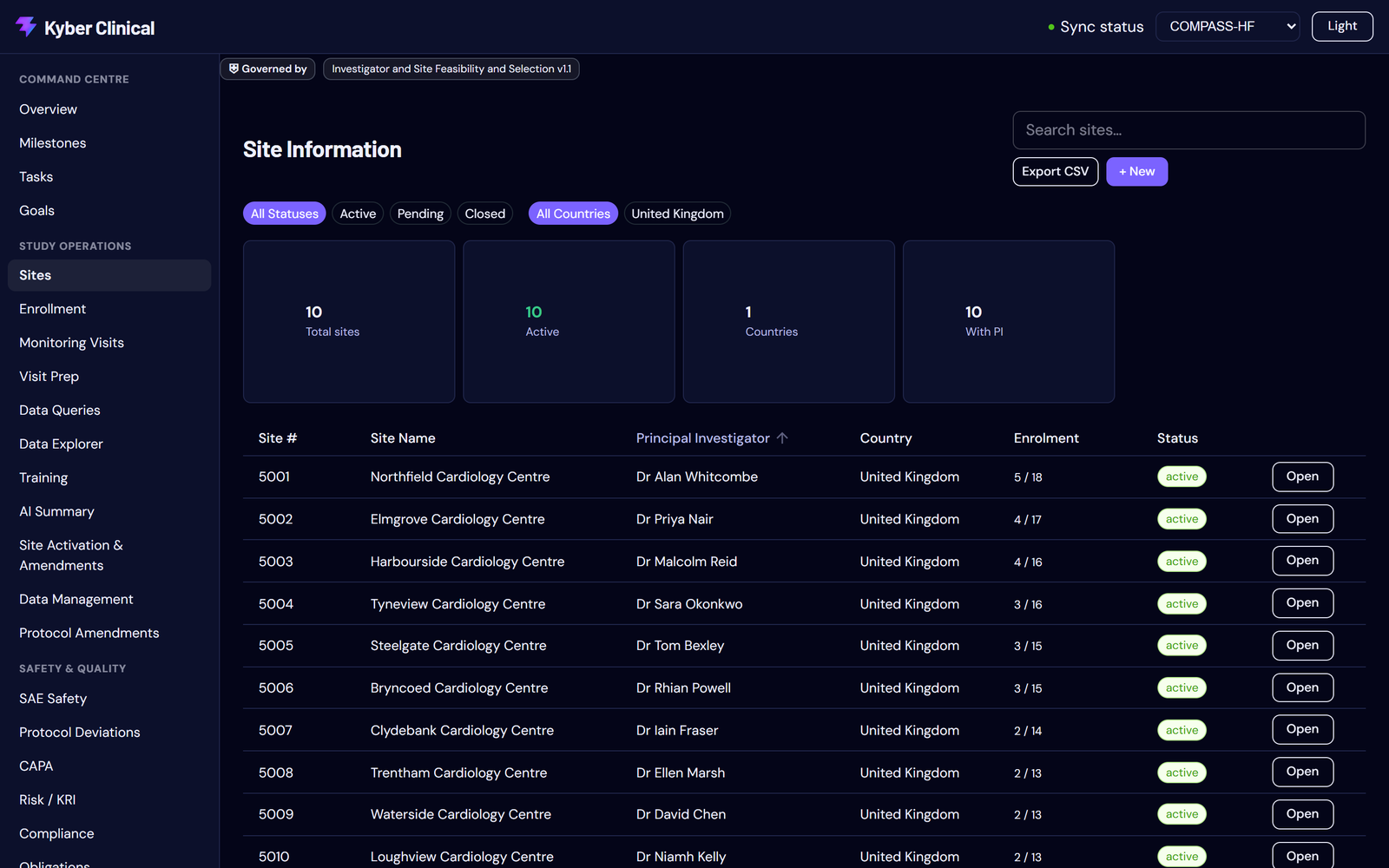Image resolution: width=1389 pixels, height=868 pixels.
Task: Sort by Country column header
Action: click(x=885, y=438)
